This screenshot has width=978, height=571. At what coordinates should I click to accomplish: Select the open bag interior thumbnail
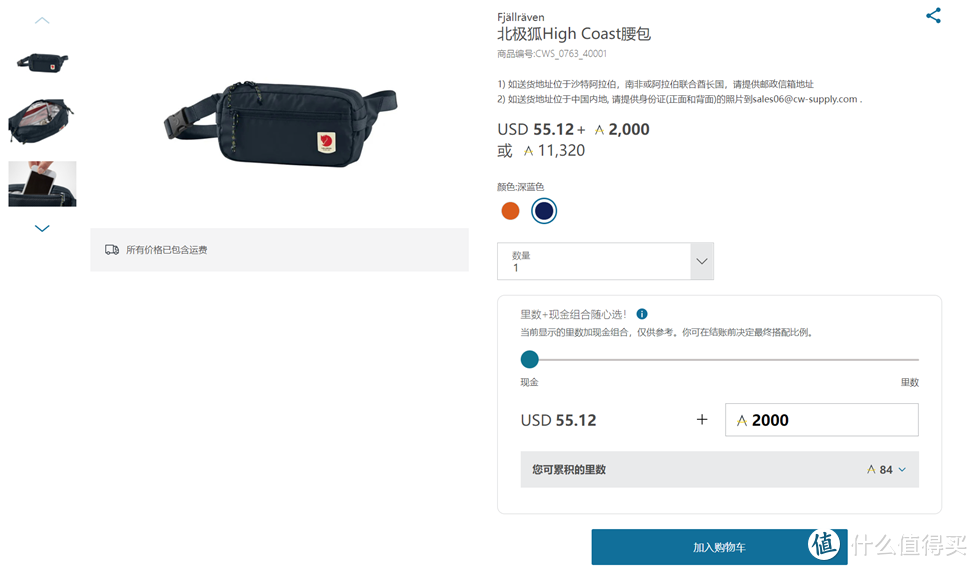coord(42,121)
